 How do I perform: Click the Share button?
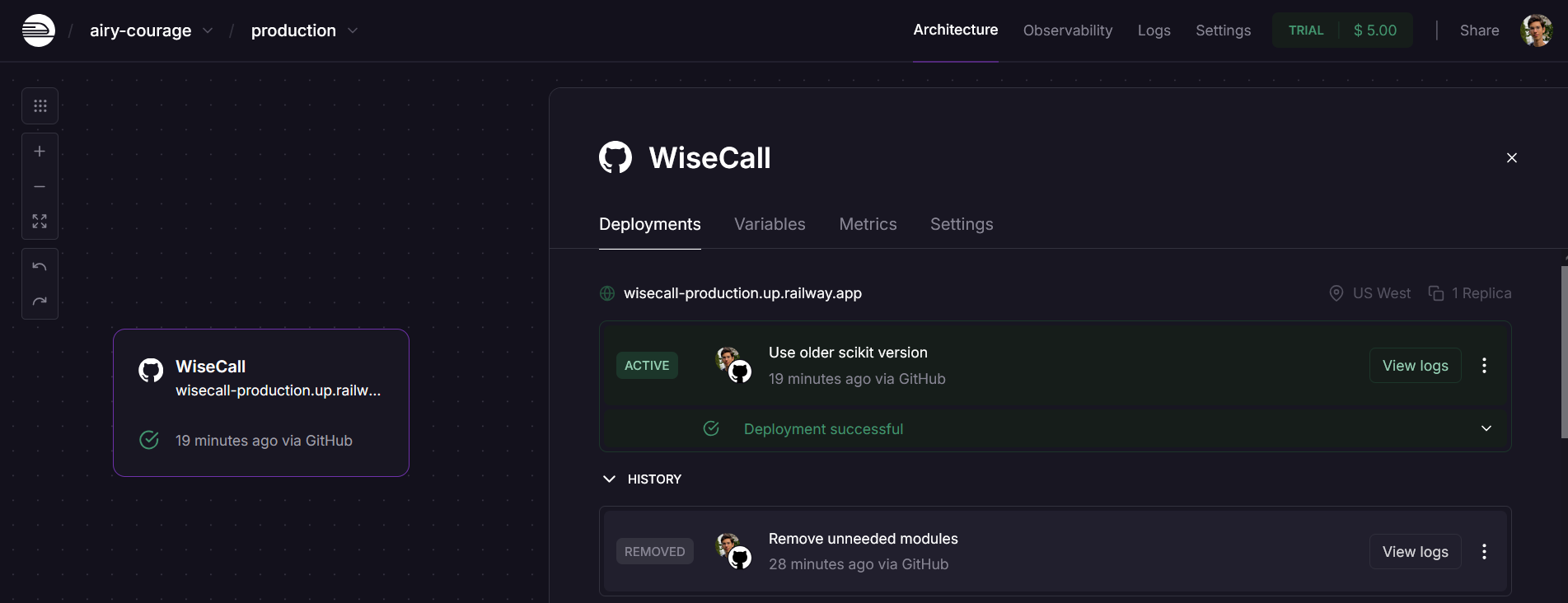[1479, 30]
